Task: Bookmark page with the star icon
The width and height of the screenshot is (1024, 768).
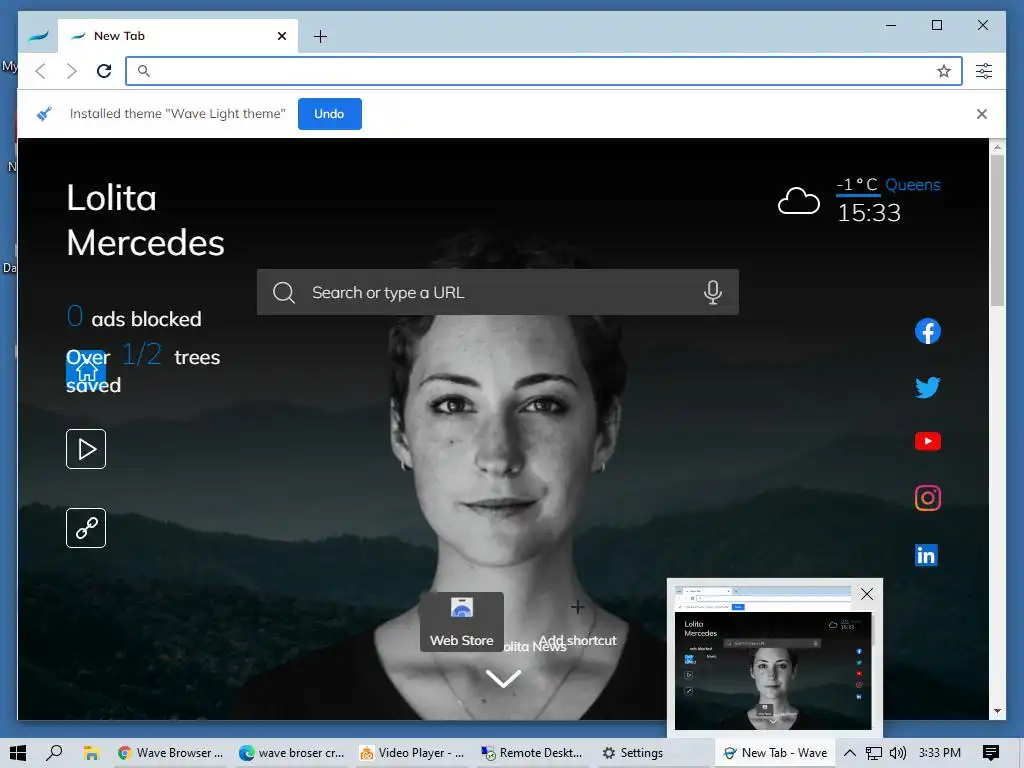Action: click(944, 71)
